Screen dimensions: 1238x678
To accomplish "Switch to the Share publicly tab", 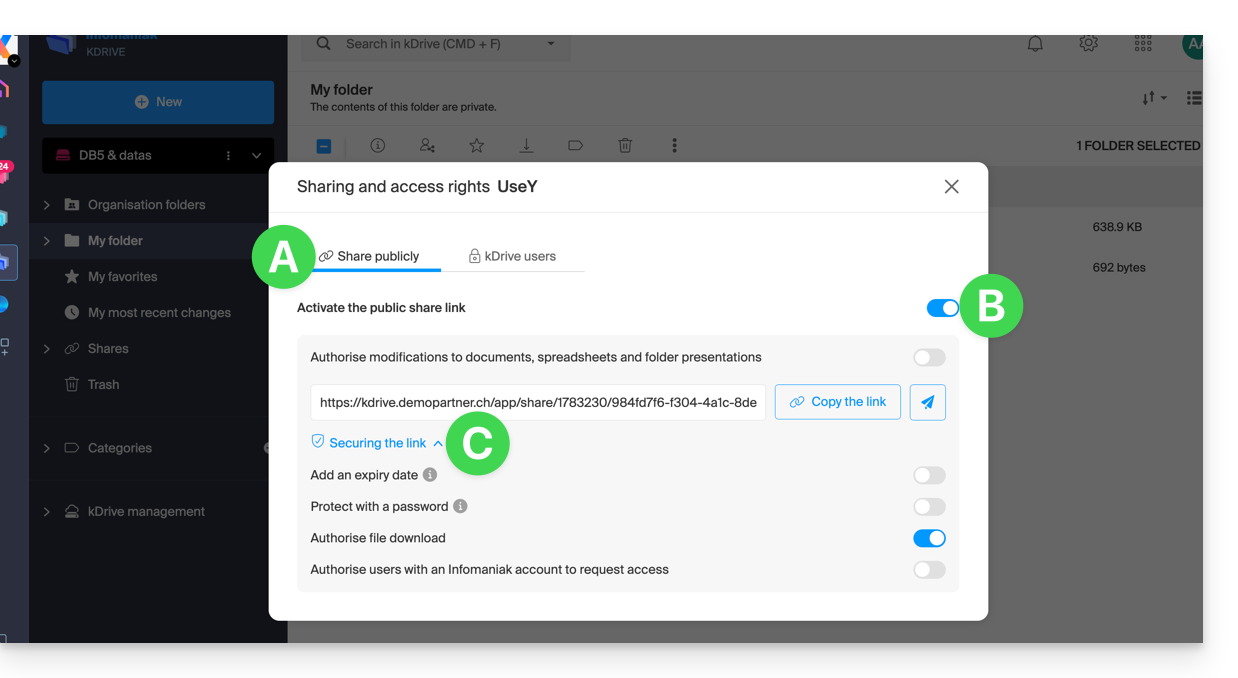I will click(369, 257).
